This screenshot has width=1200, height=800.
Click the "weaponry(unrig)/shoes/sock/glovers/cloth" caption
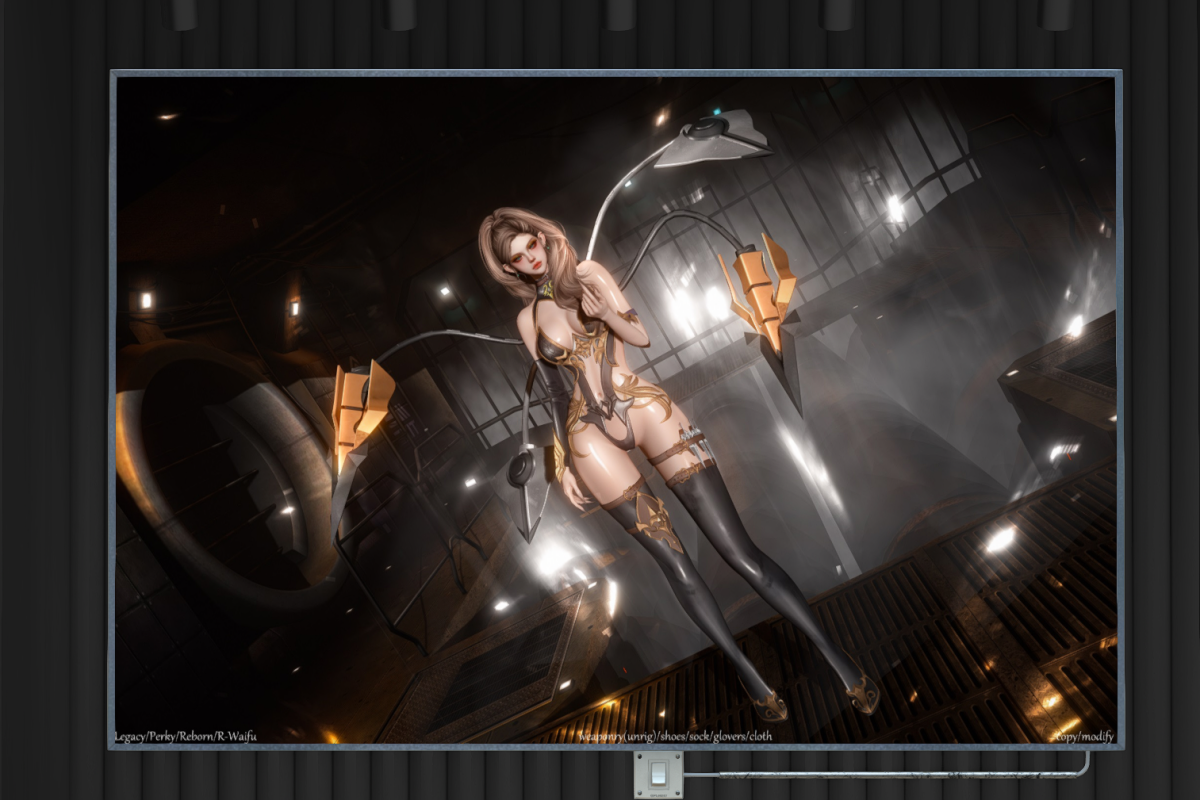click(676, 736)
